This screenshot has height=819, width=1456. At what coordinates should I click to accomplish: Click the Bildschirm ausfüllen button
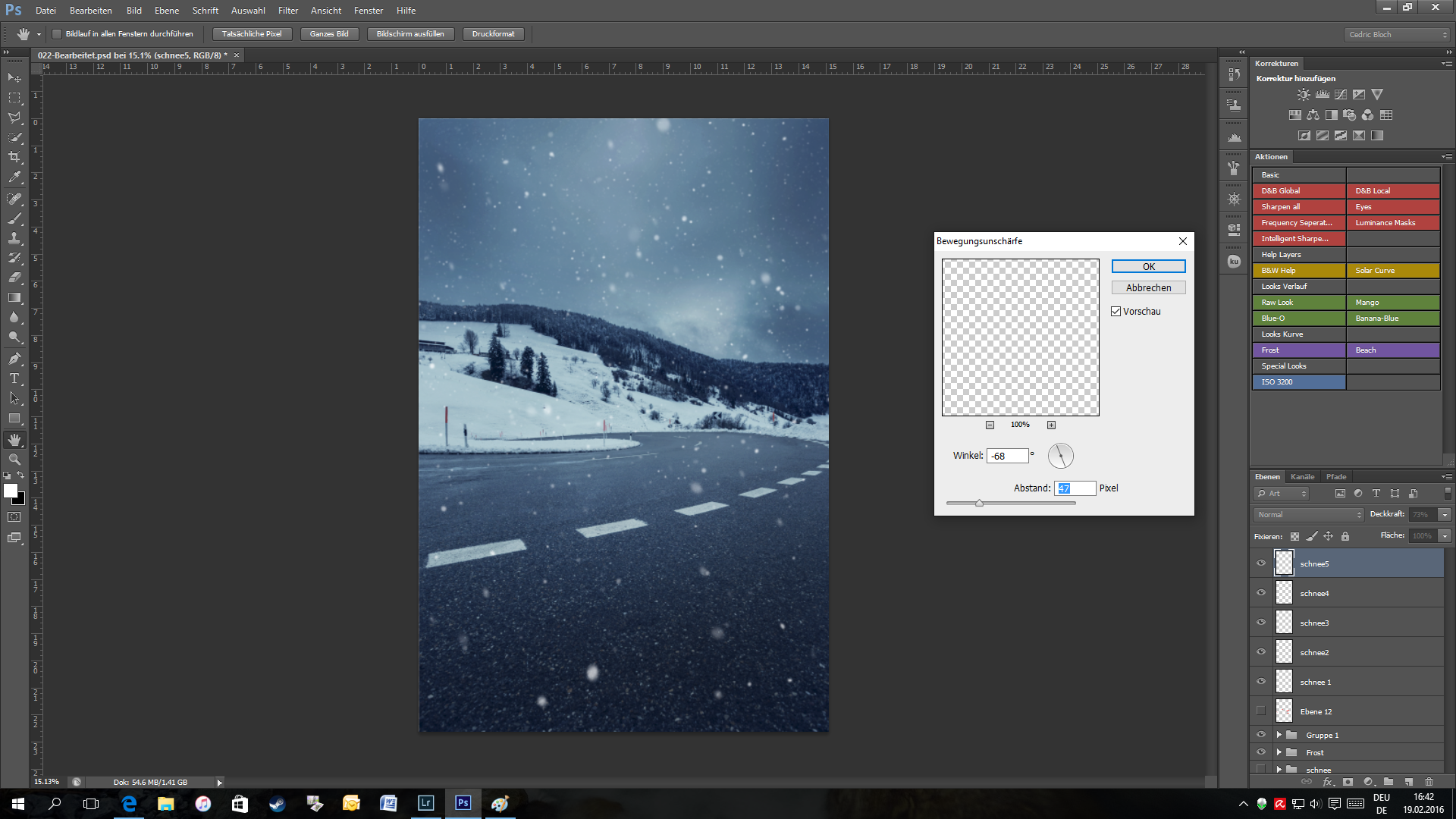point(410,34)
